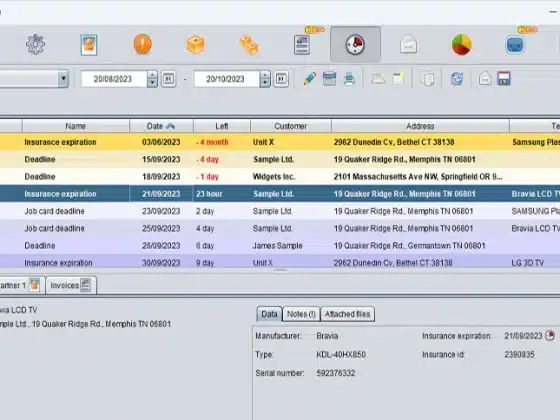This screenshot has width=560, height=420.
Task: Select Job card deadline row dated 23/09/2023
Action: [280, 211]
